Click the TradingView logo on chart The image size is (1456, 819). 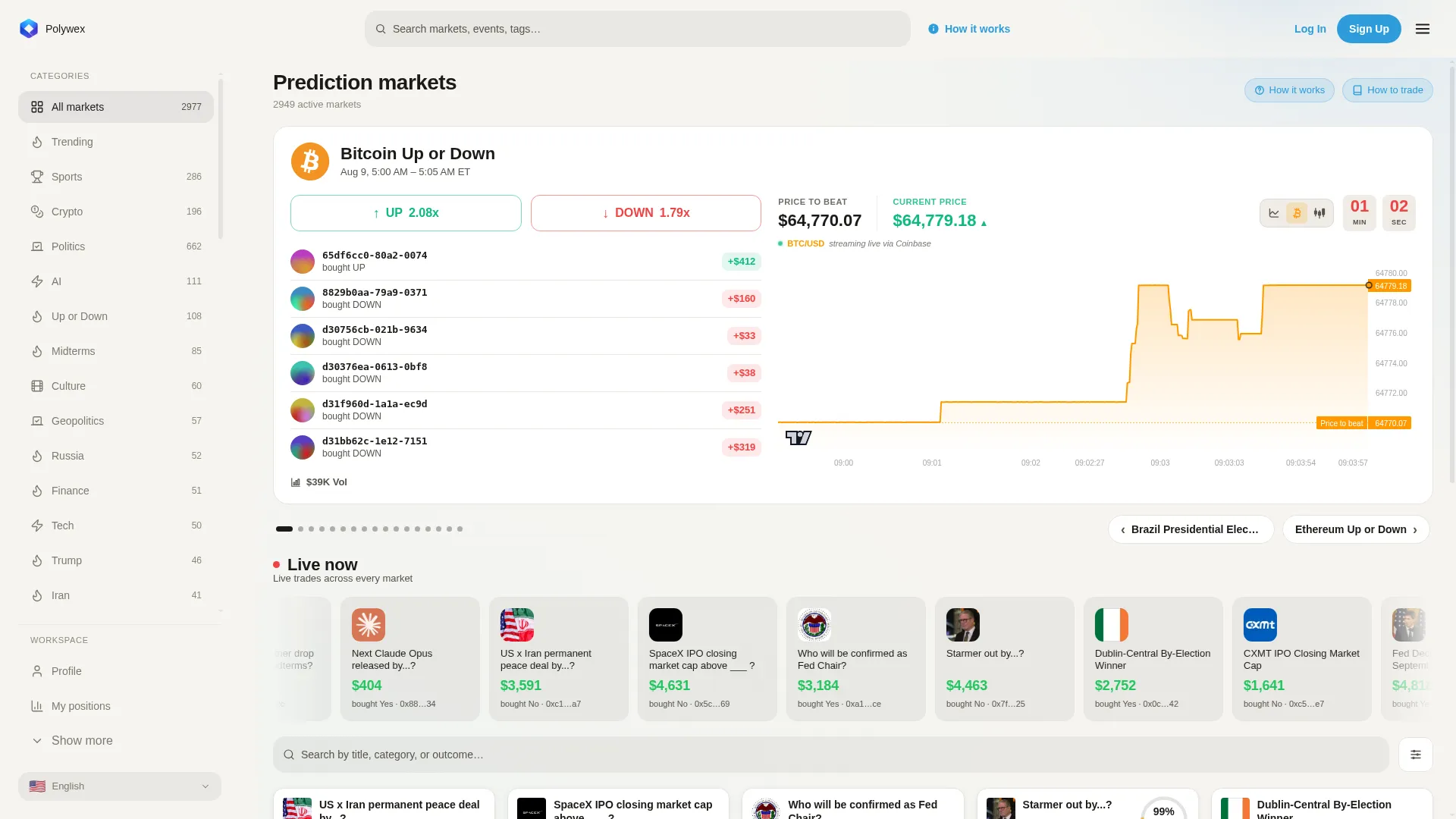[x=799, y=438]
